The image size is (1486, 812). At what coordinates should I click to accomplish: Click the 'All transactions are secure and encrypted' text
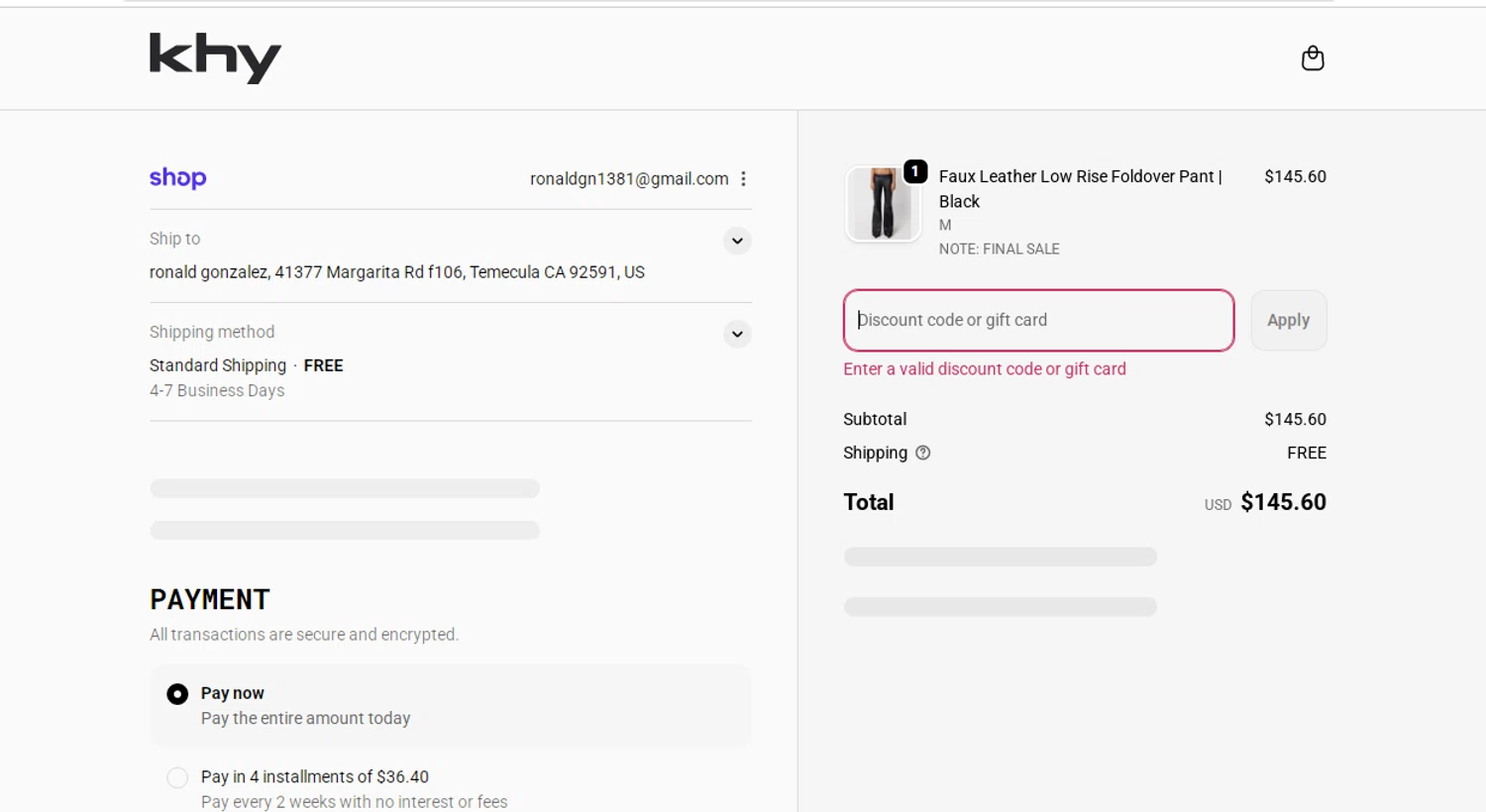(304, 635)
